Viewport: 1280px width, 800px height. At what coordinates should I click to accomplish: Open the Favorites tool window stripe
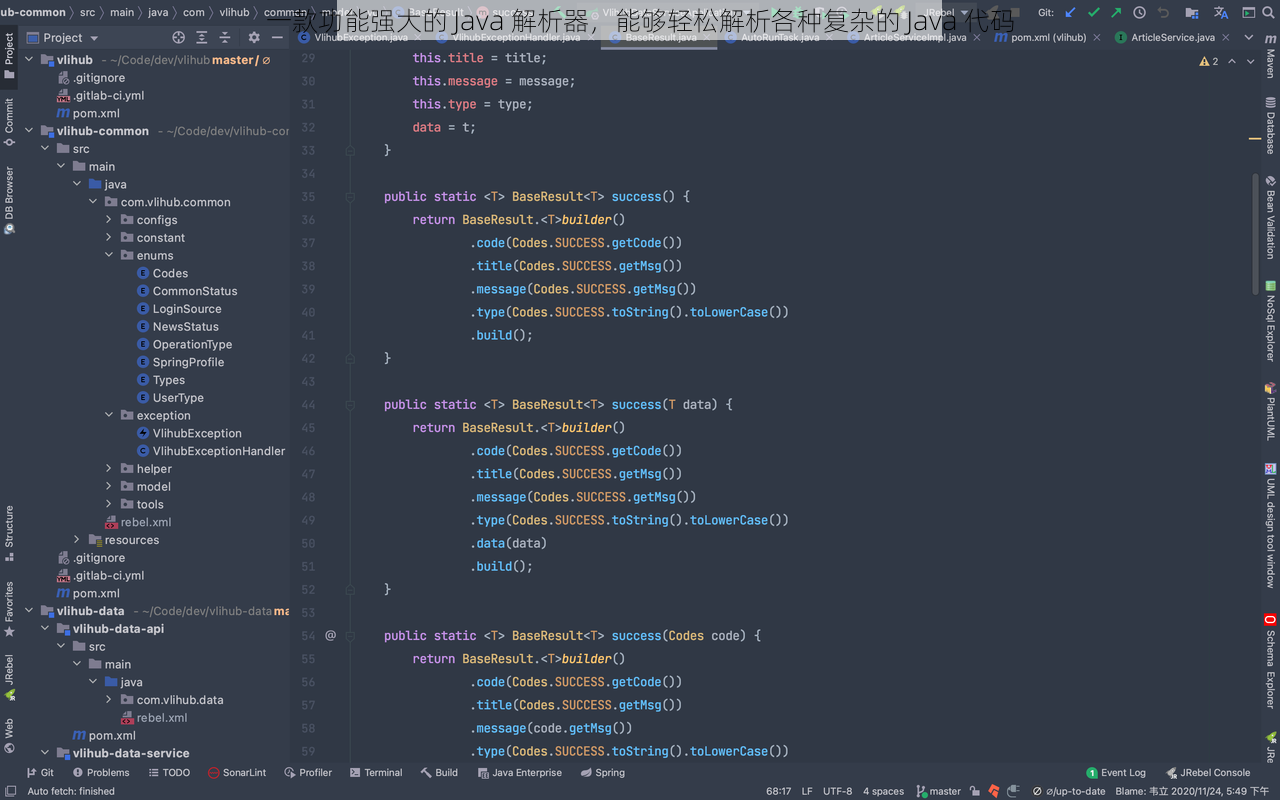click(9, 609)
